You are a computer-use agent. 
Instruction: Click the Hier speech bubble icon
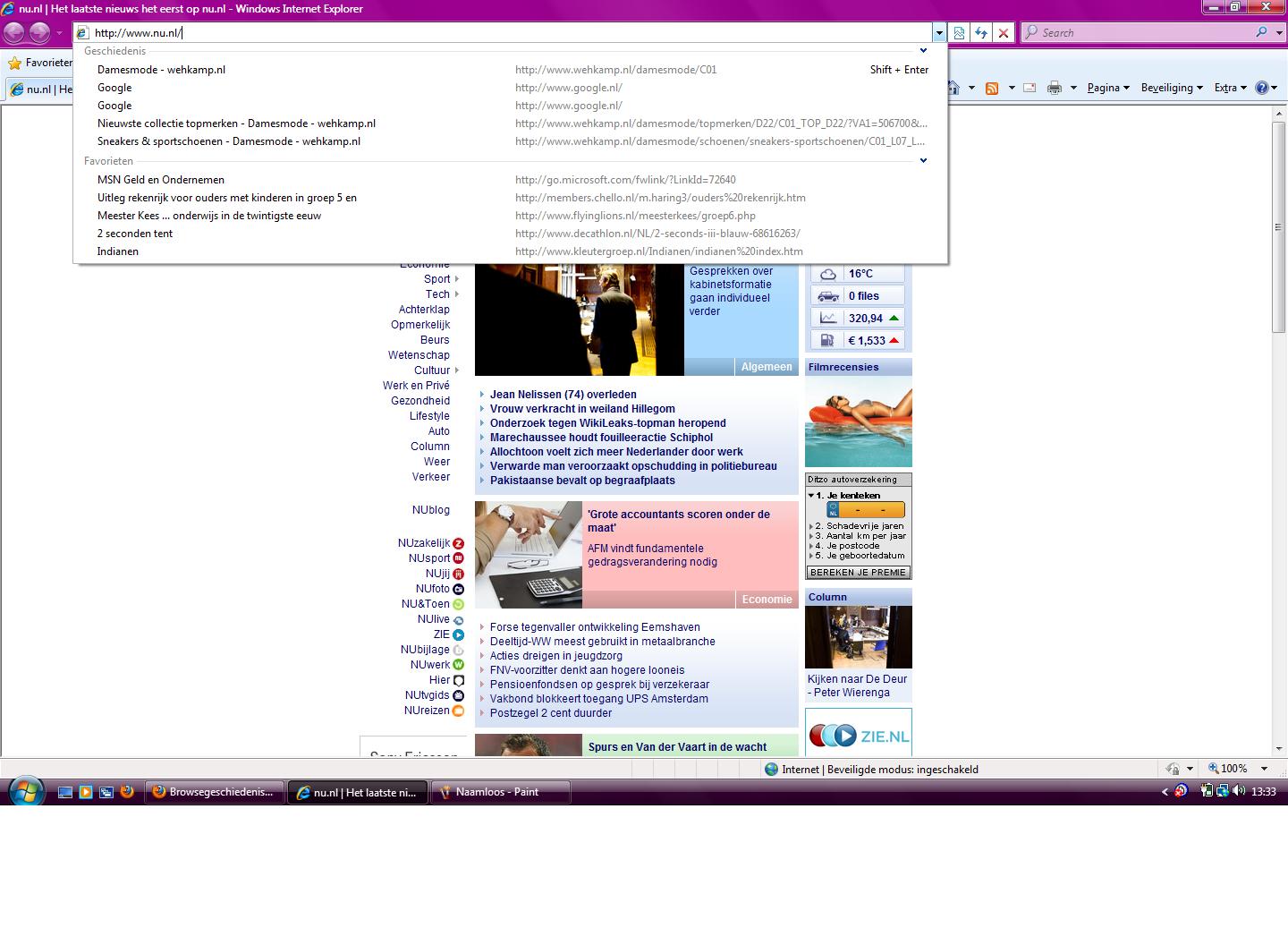point(459,680)
